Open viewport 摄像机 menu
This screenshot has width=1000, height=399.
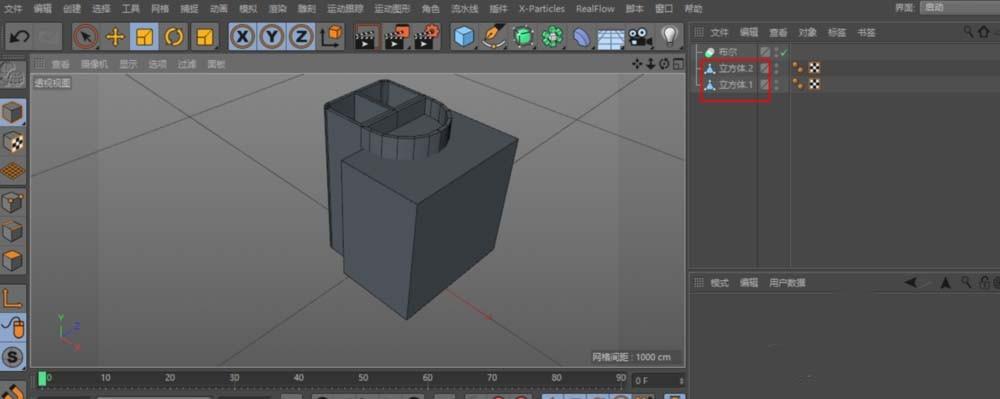94,64
